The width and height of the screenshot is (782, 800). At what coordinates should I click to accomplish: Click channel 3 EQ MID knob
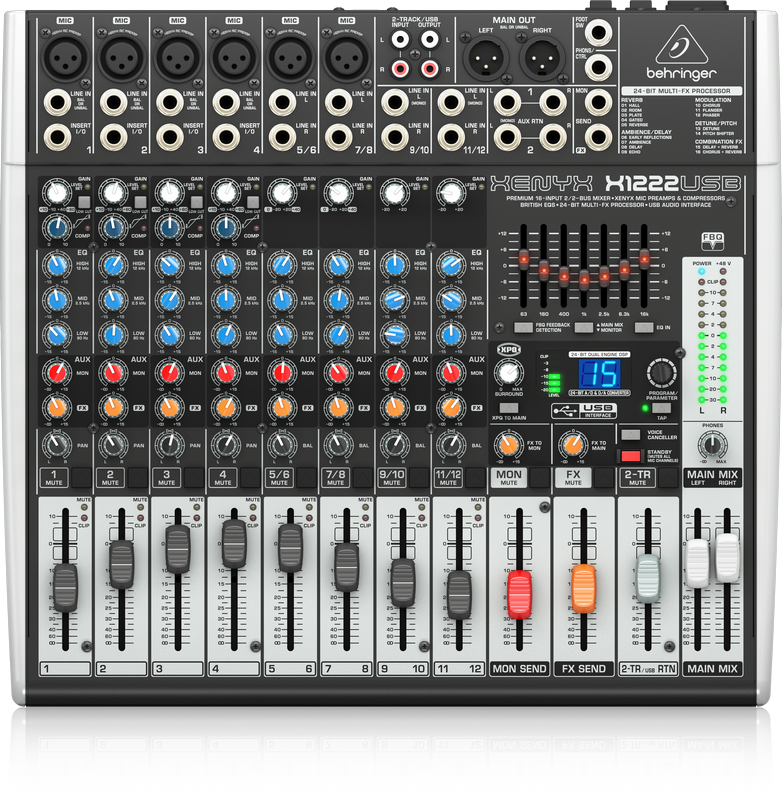point(169,300)
